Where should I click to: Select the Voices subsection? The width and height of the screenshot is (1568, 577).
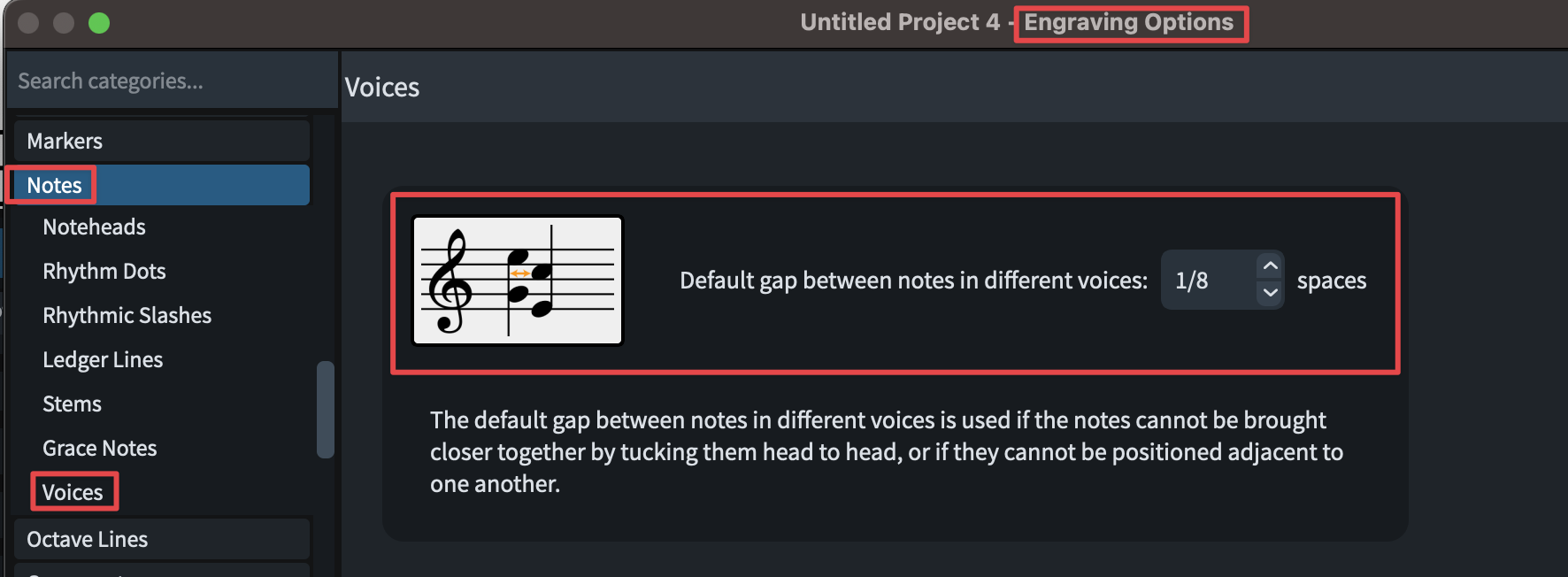pyautogui.click(x=73, y=492)
